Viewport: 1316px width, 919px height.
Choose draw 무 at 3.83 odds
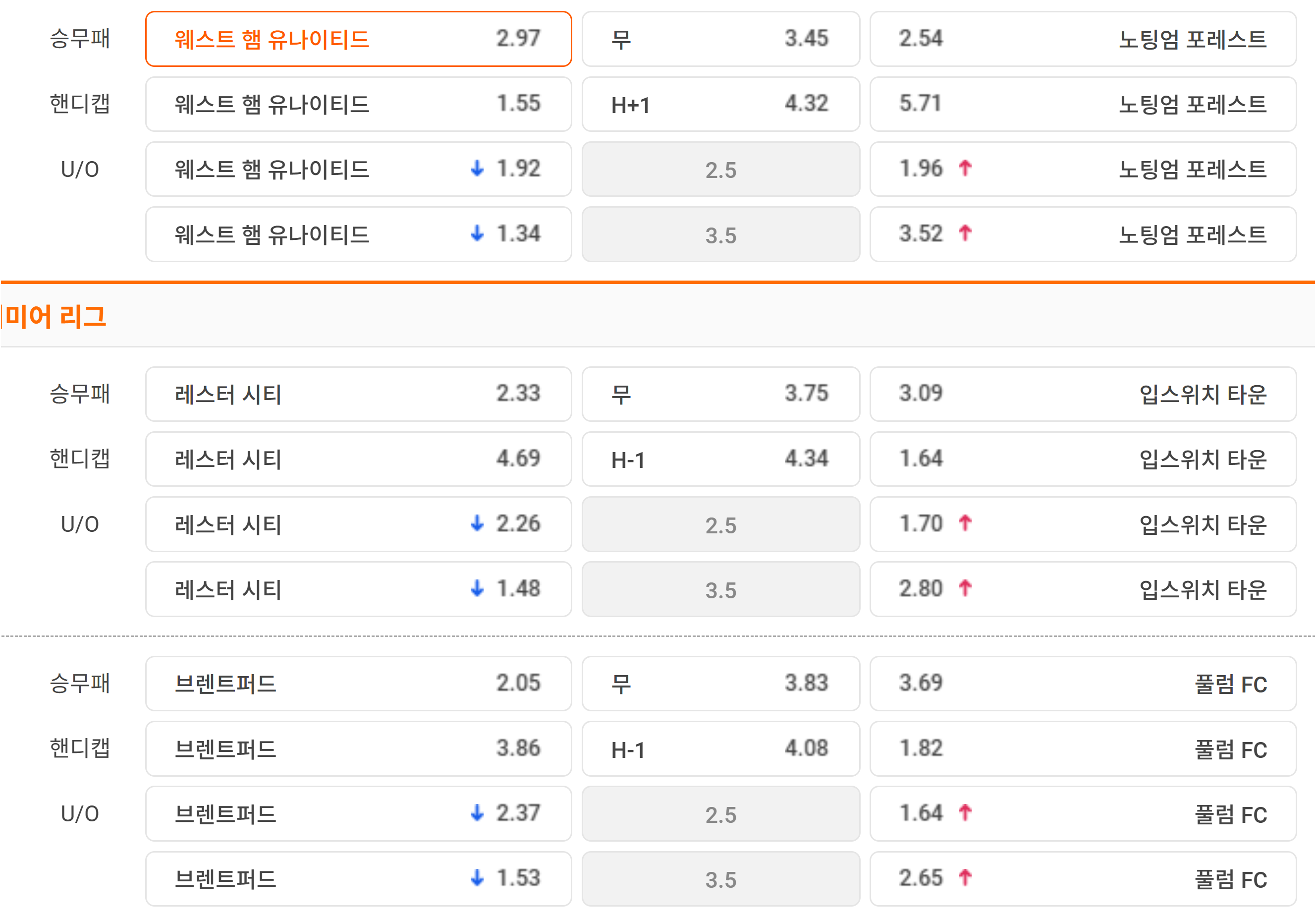coord(720,684)
